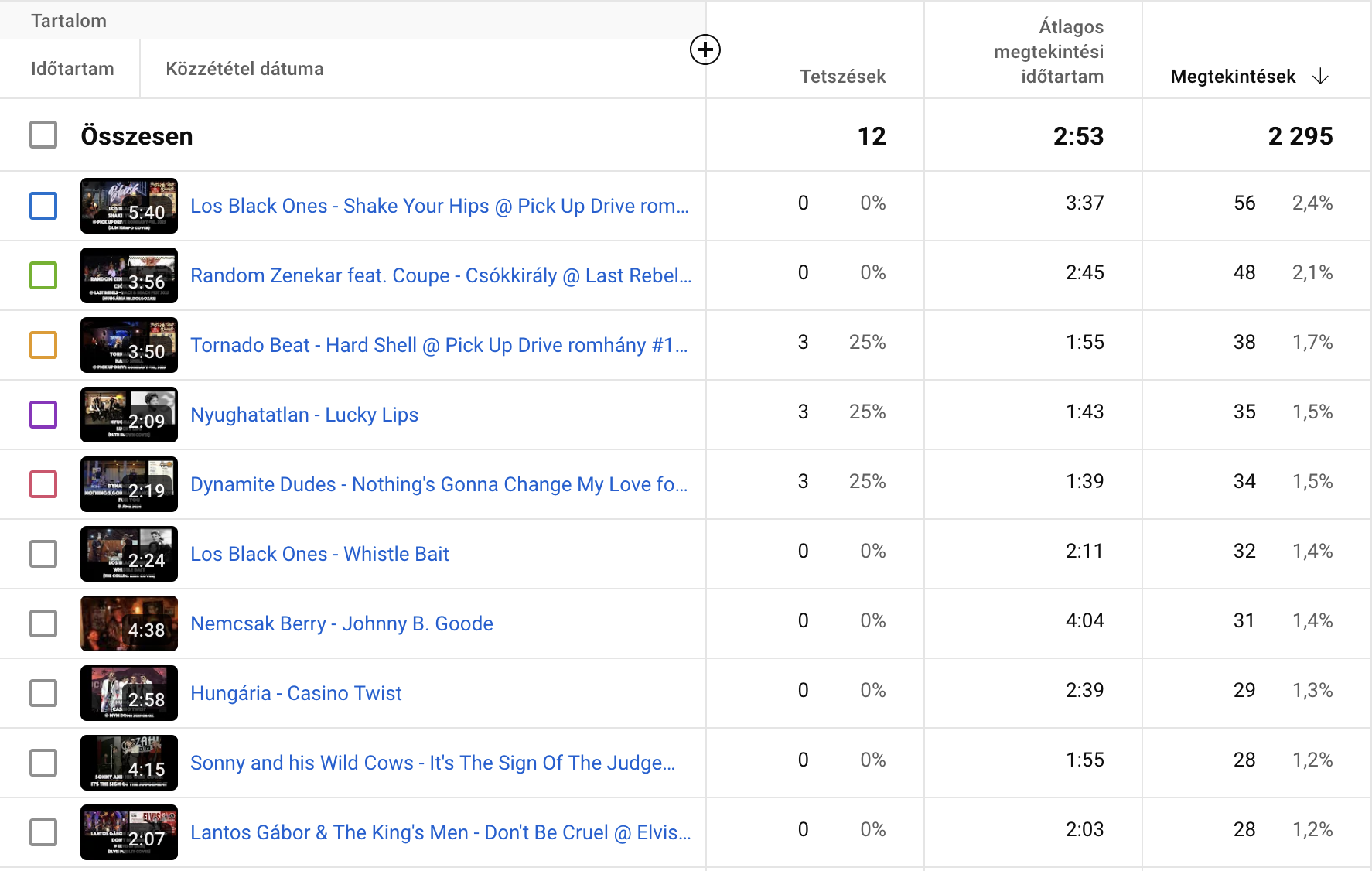The width and height of the screenshot is (1372, 871).
Task: Click the plus icon to add a metric
Action: tap(705, 50)
